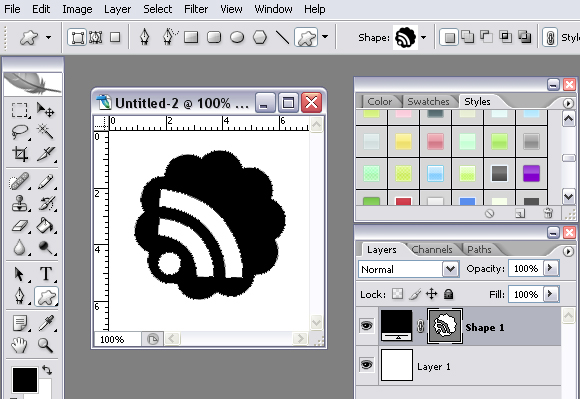580x399 pixels.
Task: Choose Line shape in options bar
Action: (x=283, y=37)
